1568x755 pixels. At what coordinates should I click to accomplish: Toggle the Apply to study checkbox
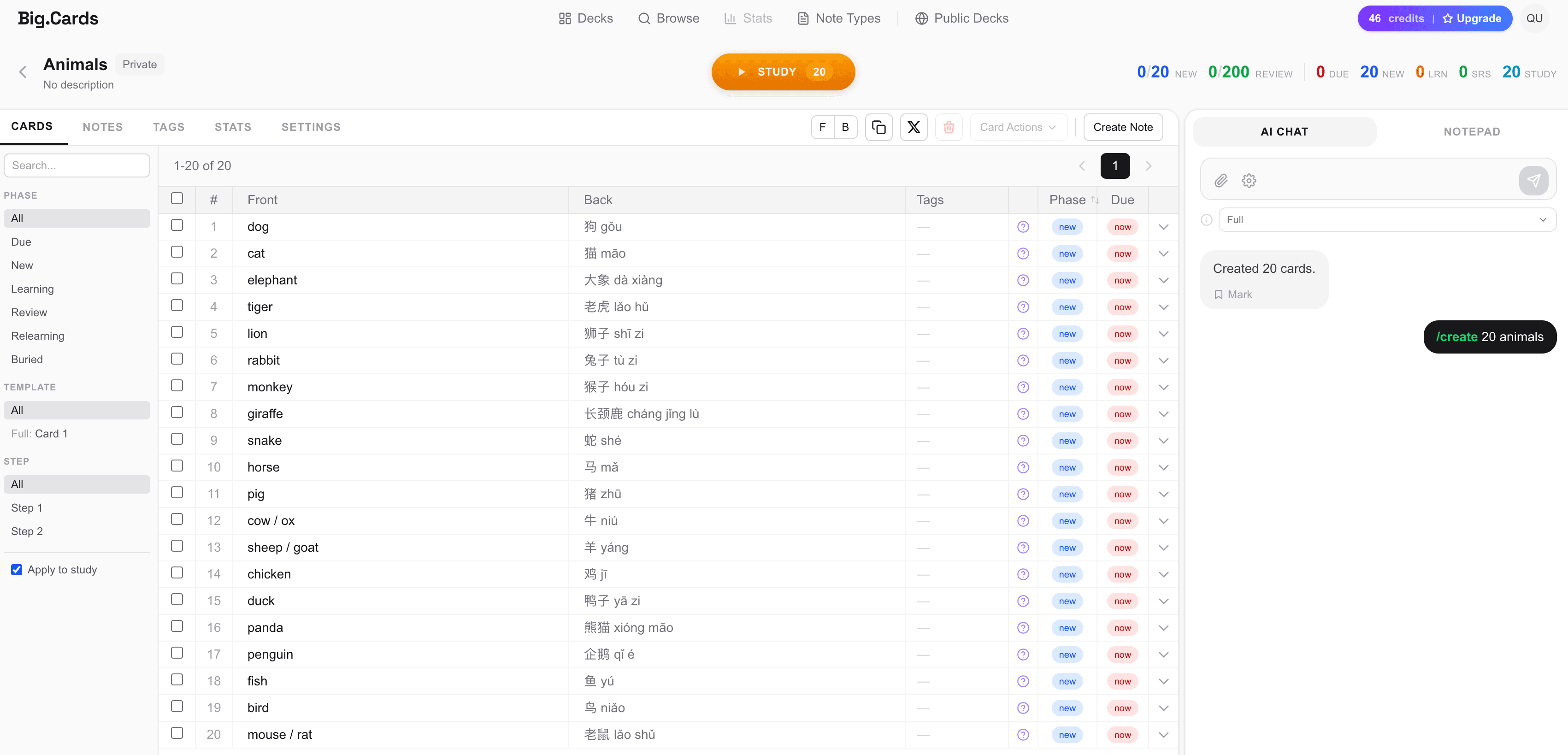[17, 570]
